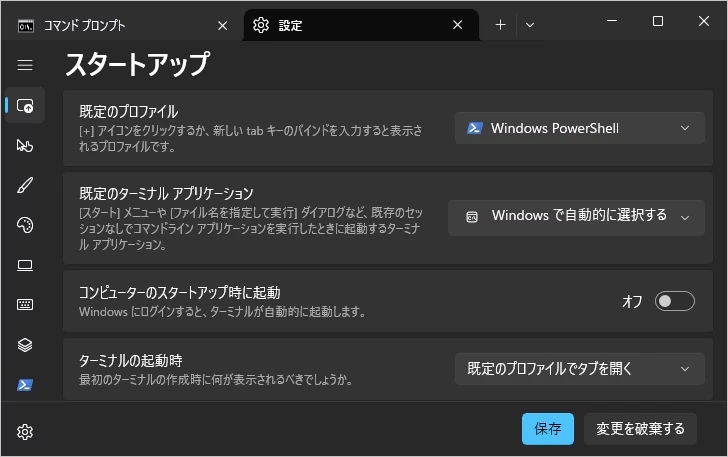Add a new tab with plus button

(x=500, y=25)
